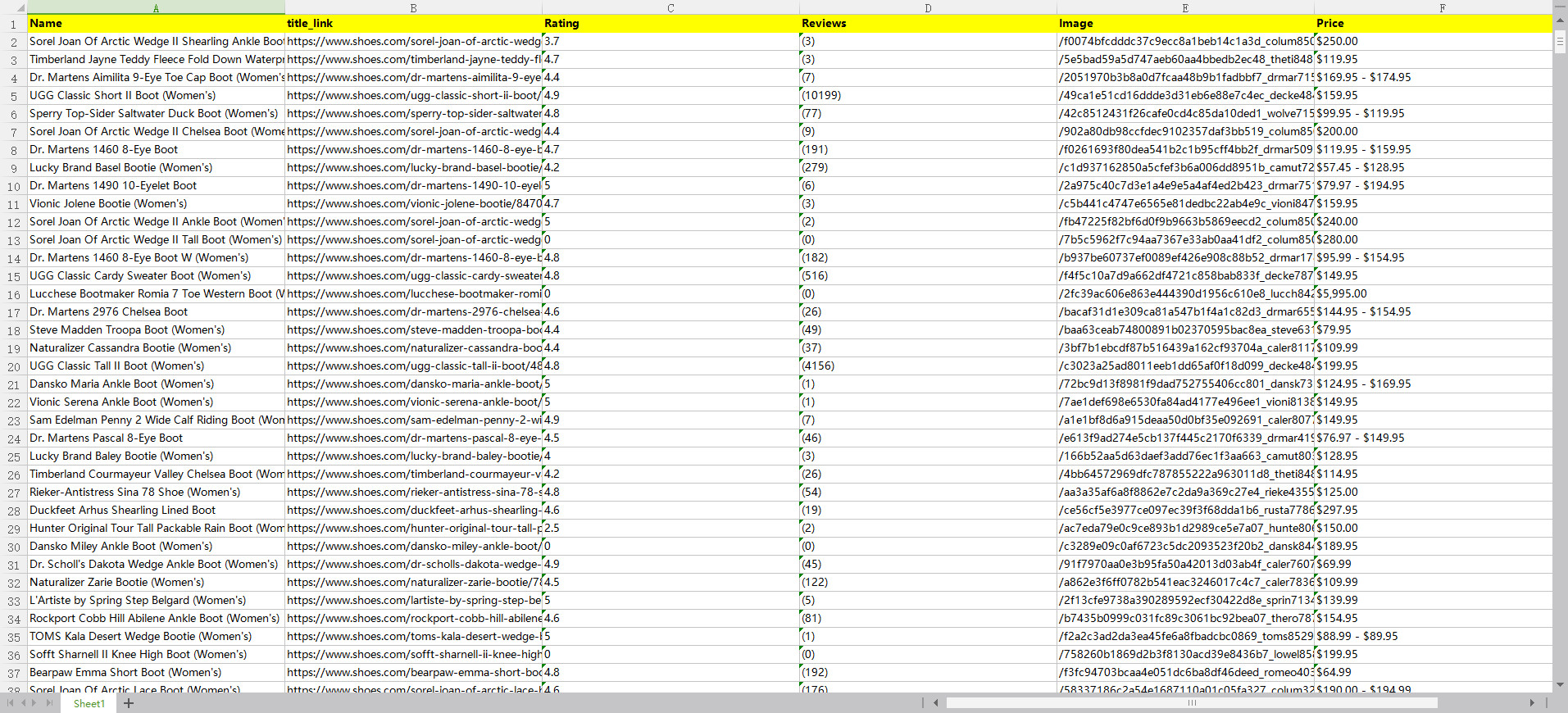Select column E header
The image size is (1568, 713).
pos(1185,7)
